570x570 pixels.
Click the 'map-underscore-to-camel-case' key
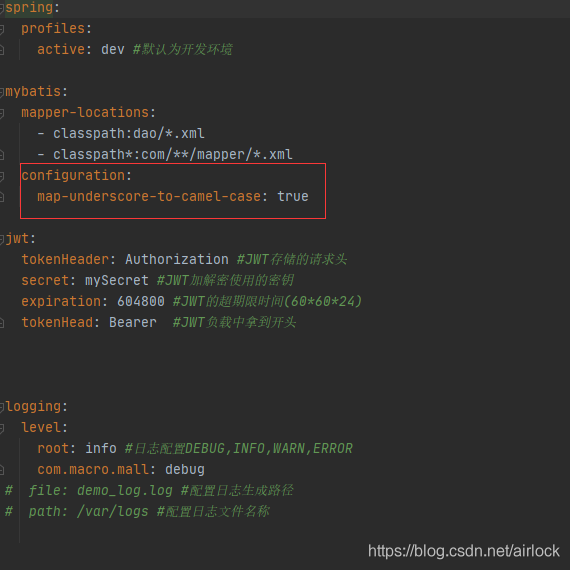tap(149, 196)
